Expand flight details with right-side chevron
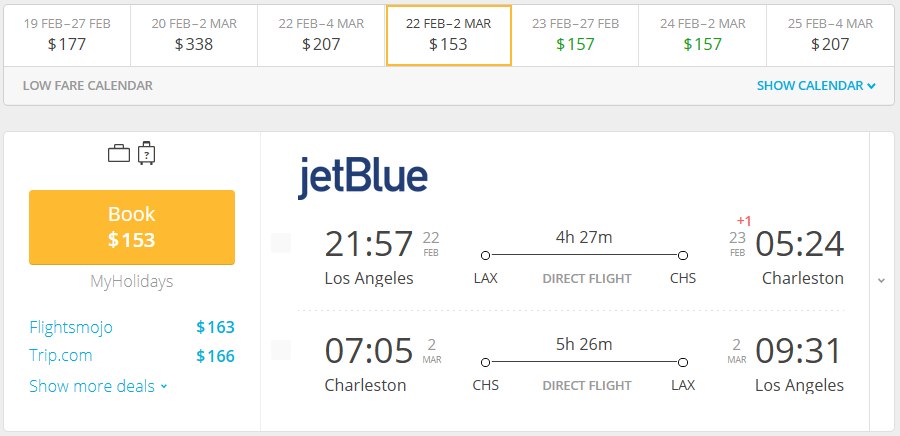Viewport: 900px width, 436px height. [x=882, y=281]
